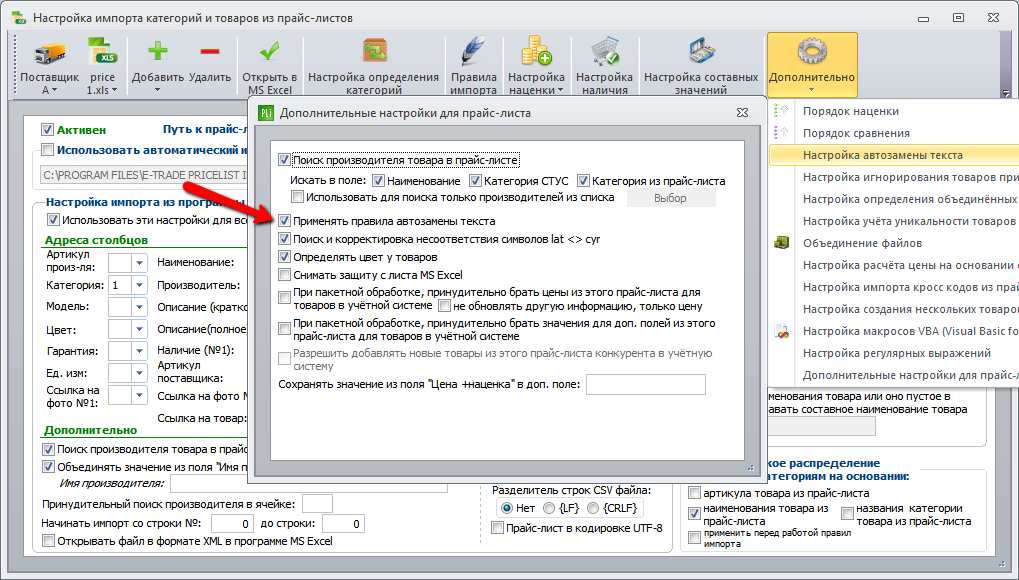Enable Открывать файл в формате XML checkbox
The image size is (1019, 580).
pos(48,541)
